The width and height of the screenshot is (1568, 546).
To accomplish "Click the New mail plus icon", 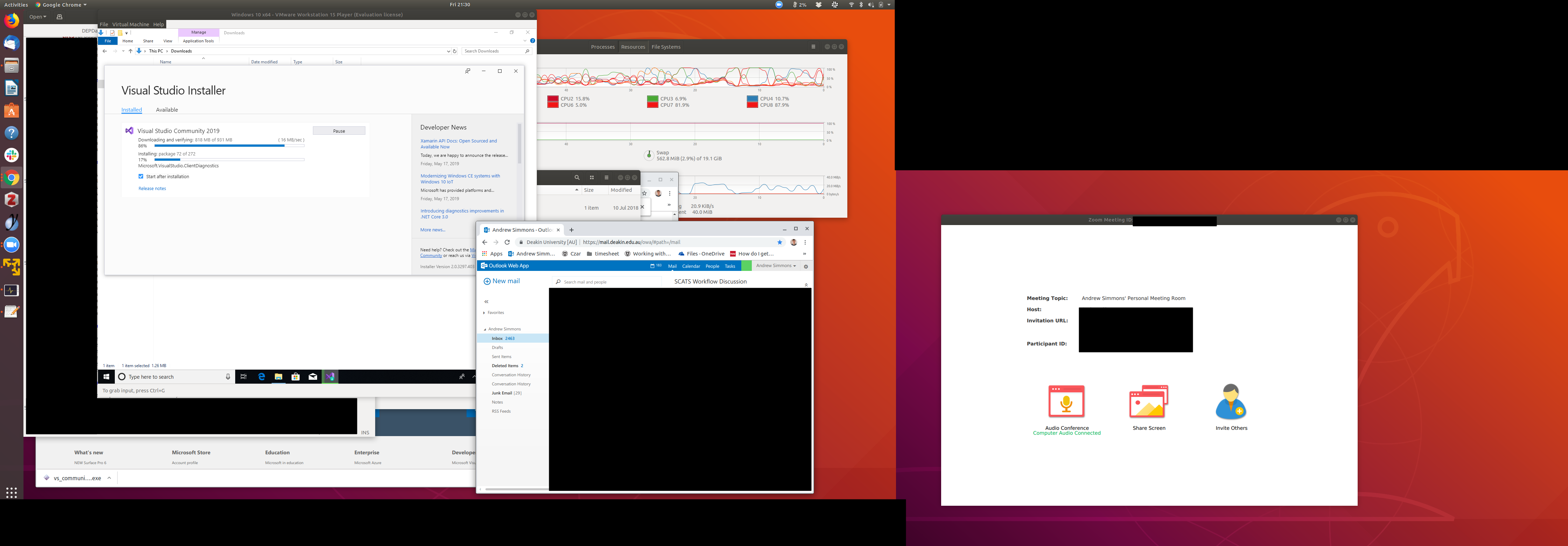I will [x=487, y=281].
